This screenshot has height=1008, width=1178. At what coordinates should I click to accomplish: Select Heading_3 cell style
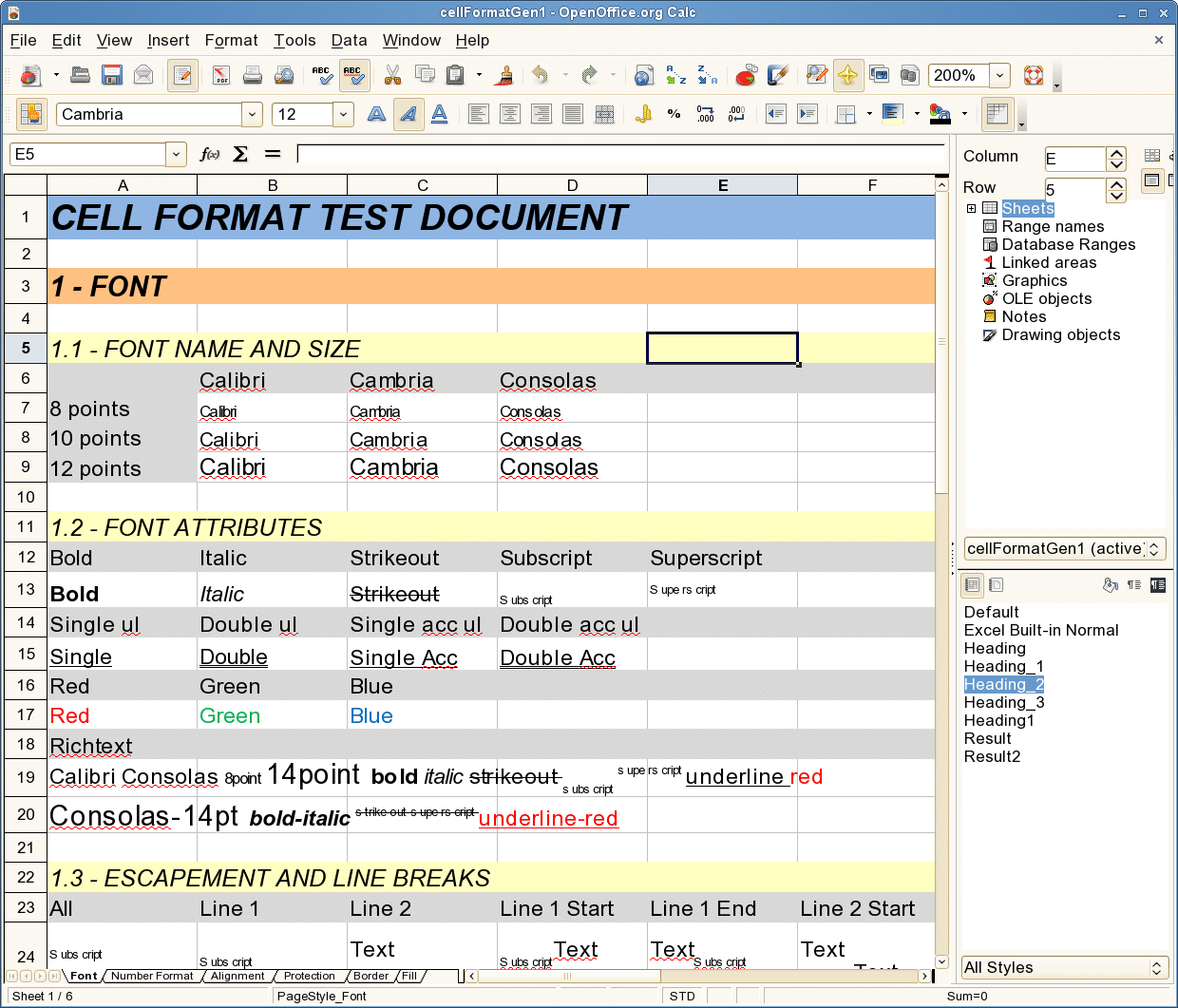pos(1004,702)
